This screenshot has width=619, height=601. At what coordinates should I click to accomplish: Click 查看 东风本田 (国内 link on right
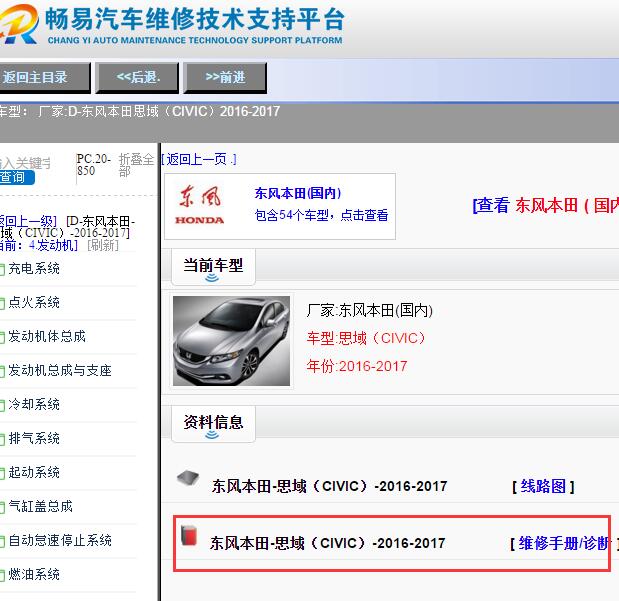pos(546,205)
